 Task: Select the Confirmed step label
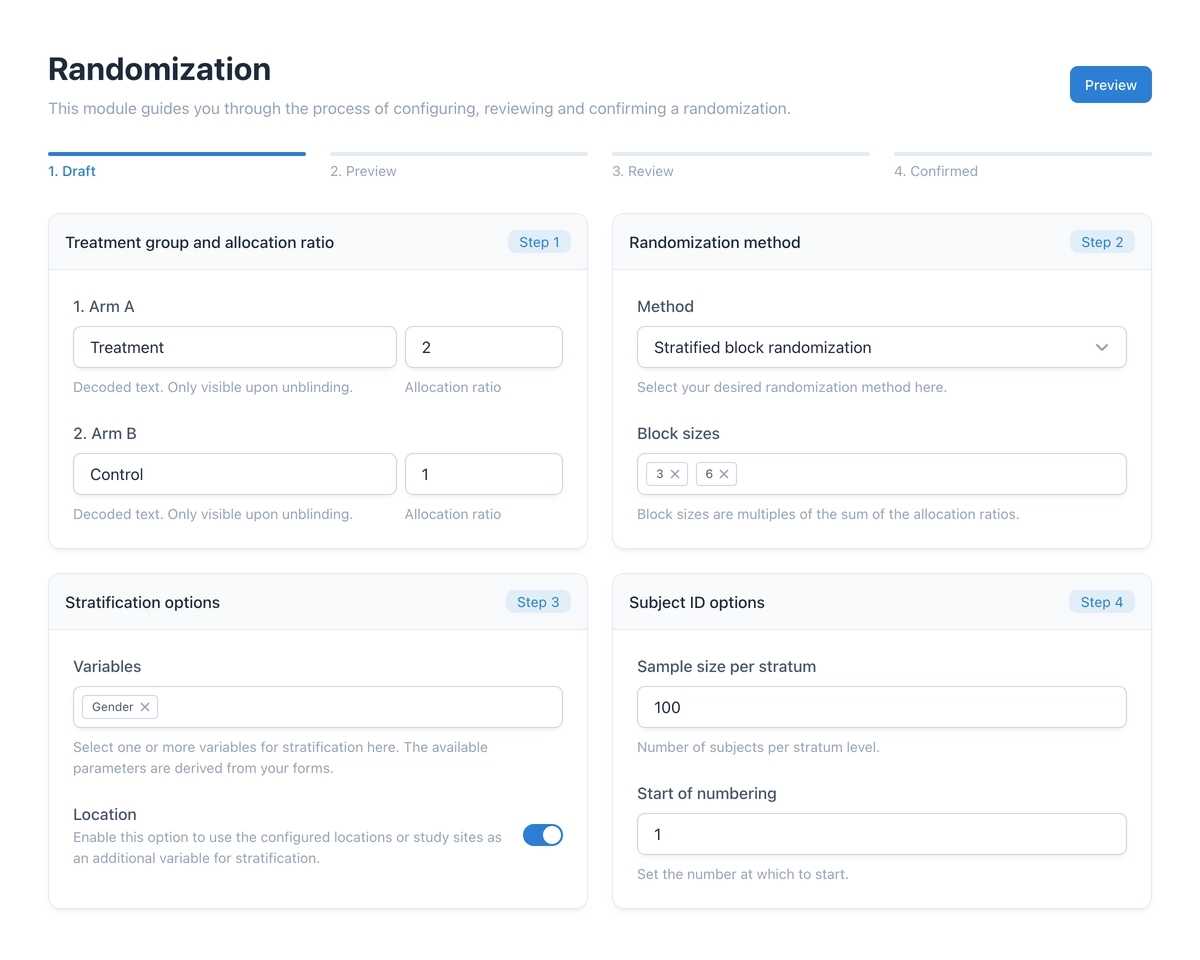tap(936, 170)
